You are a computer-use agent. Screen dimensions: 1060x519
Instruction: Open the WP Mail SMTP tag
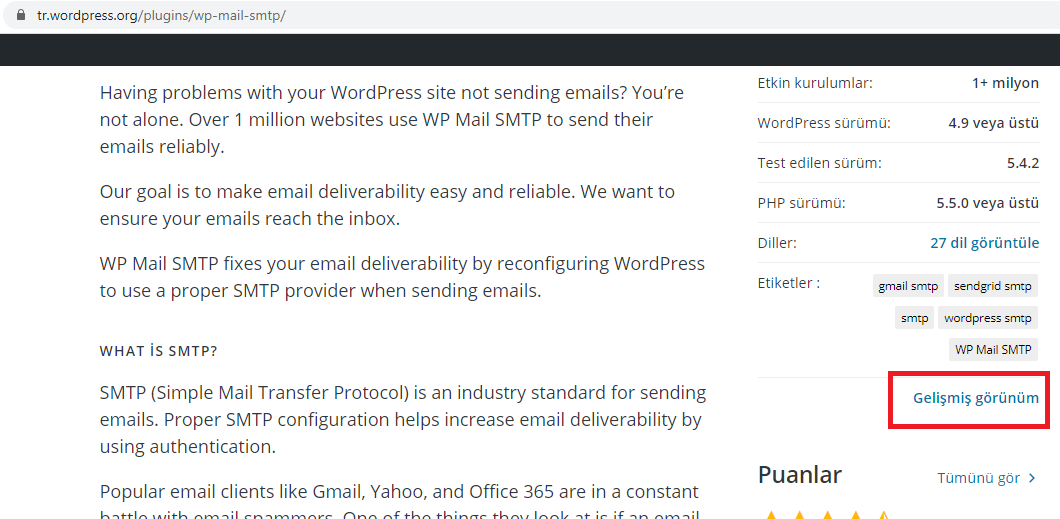(x=993, y=349)
